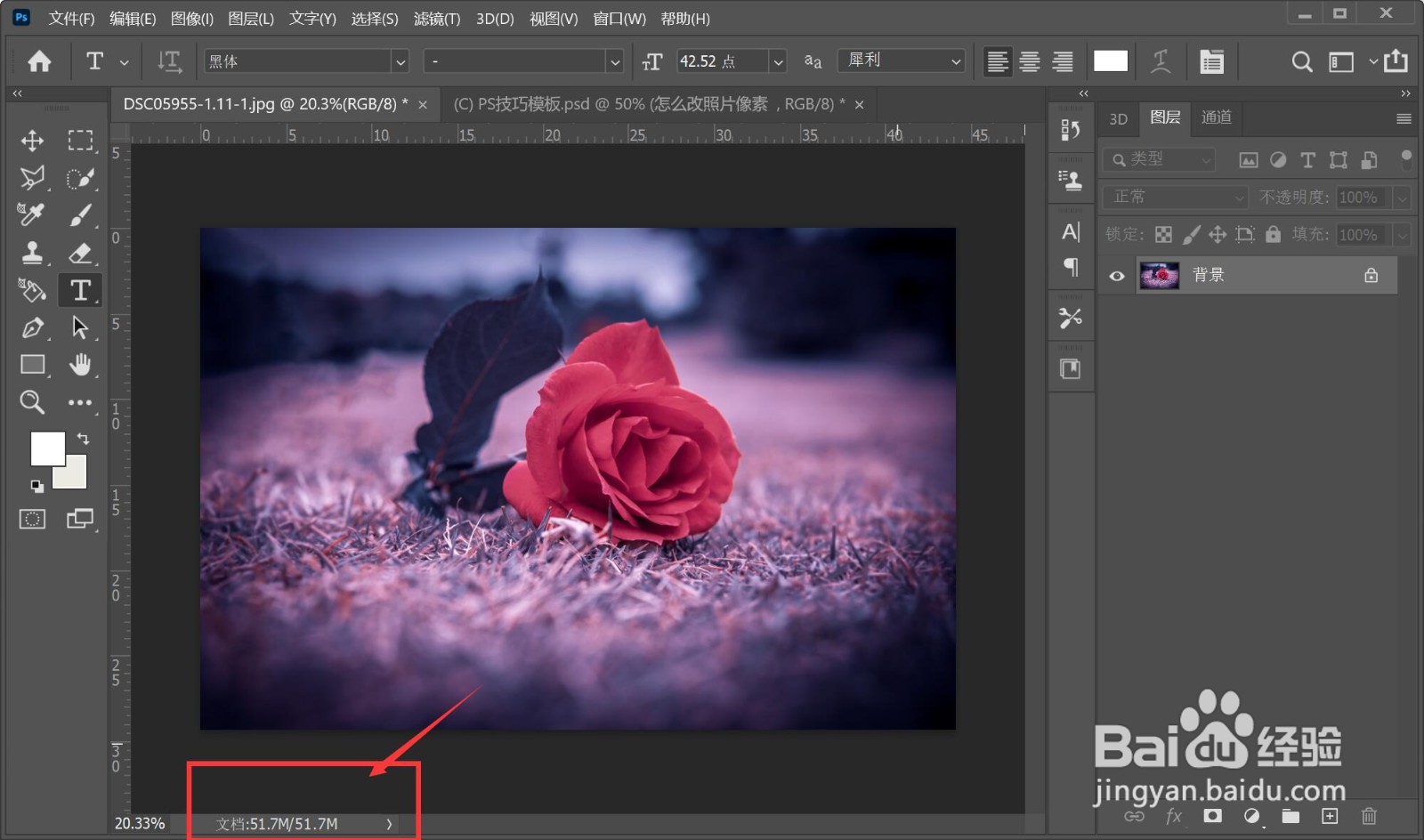Select the Pen tool
Screen dimensions: 1424x840
[32, 327]
